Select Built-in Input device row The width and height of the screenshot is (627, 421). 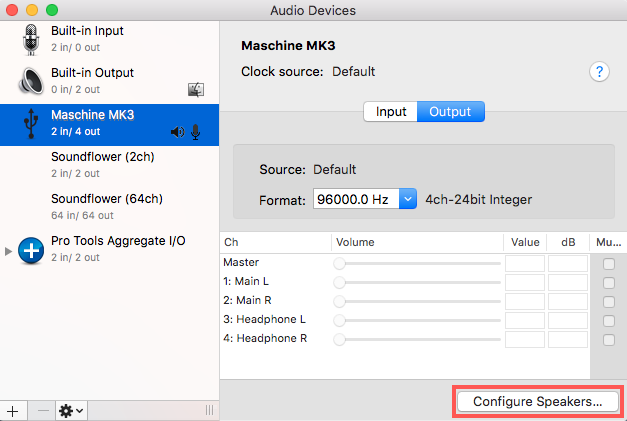[x=110, y=40]
